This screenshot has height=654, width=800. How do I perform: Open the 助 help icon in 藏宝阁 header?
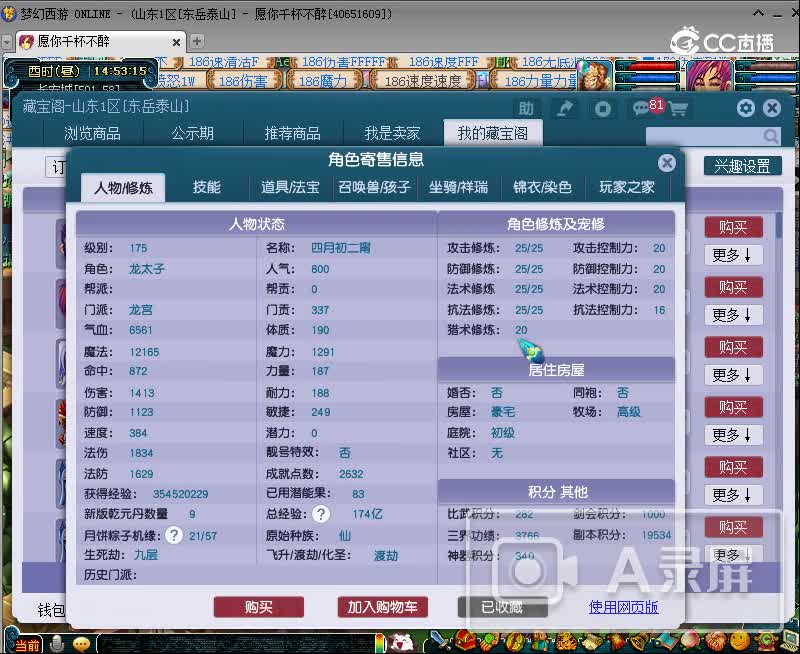pyautogui.click(x=527, y=109)
